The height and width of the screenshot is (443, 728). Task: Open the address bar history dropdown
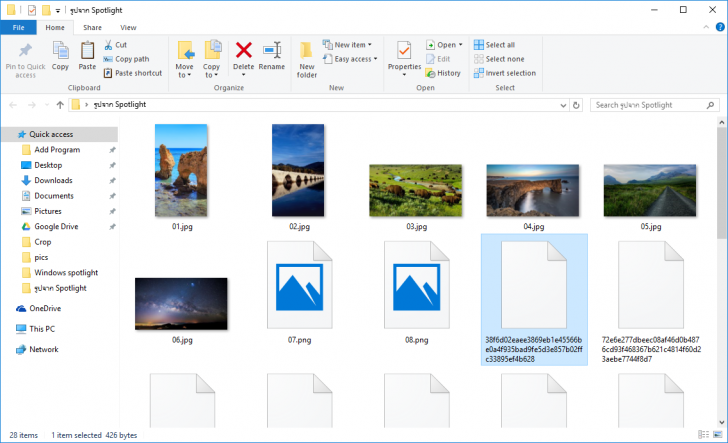[x=563, y=105]
